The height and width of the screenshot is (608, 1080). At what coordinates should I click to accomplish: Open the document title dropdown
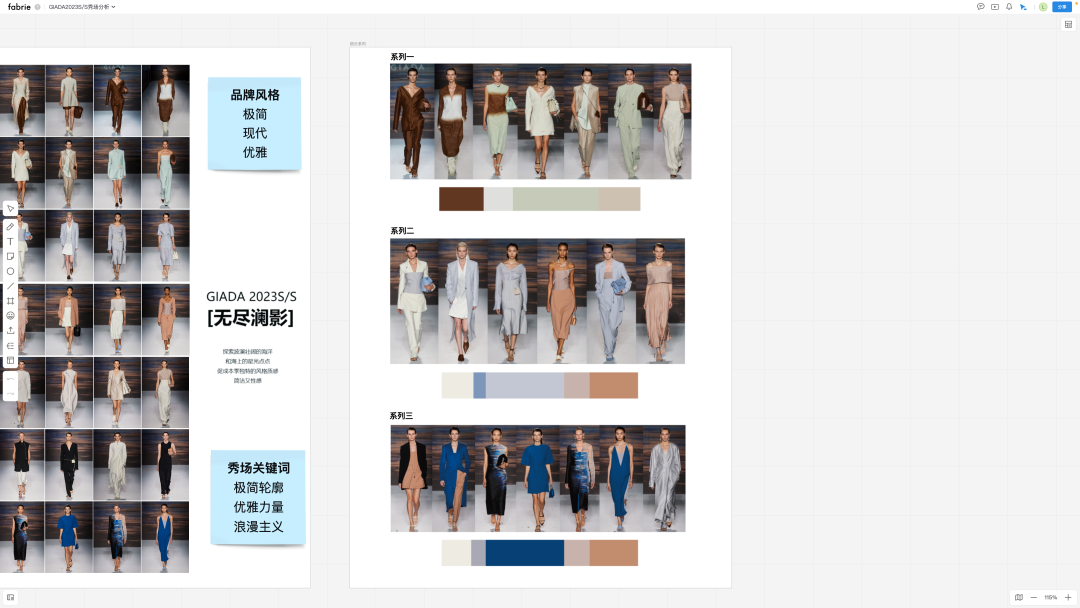82,7
